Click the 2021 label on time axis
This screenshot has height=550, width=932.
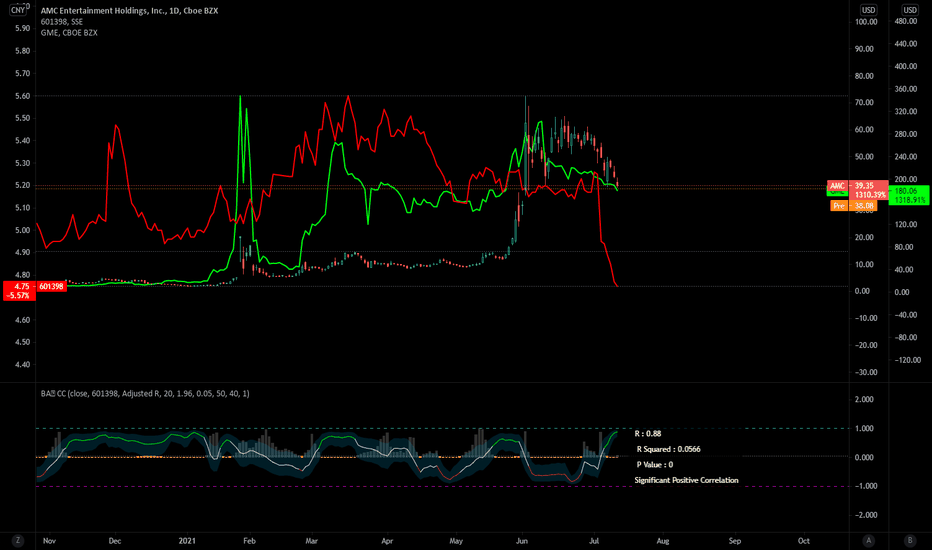pyautogui.click(x=187, y=541)
